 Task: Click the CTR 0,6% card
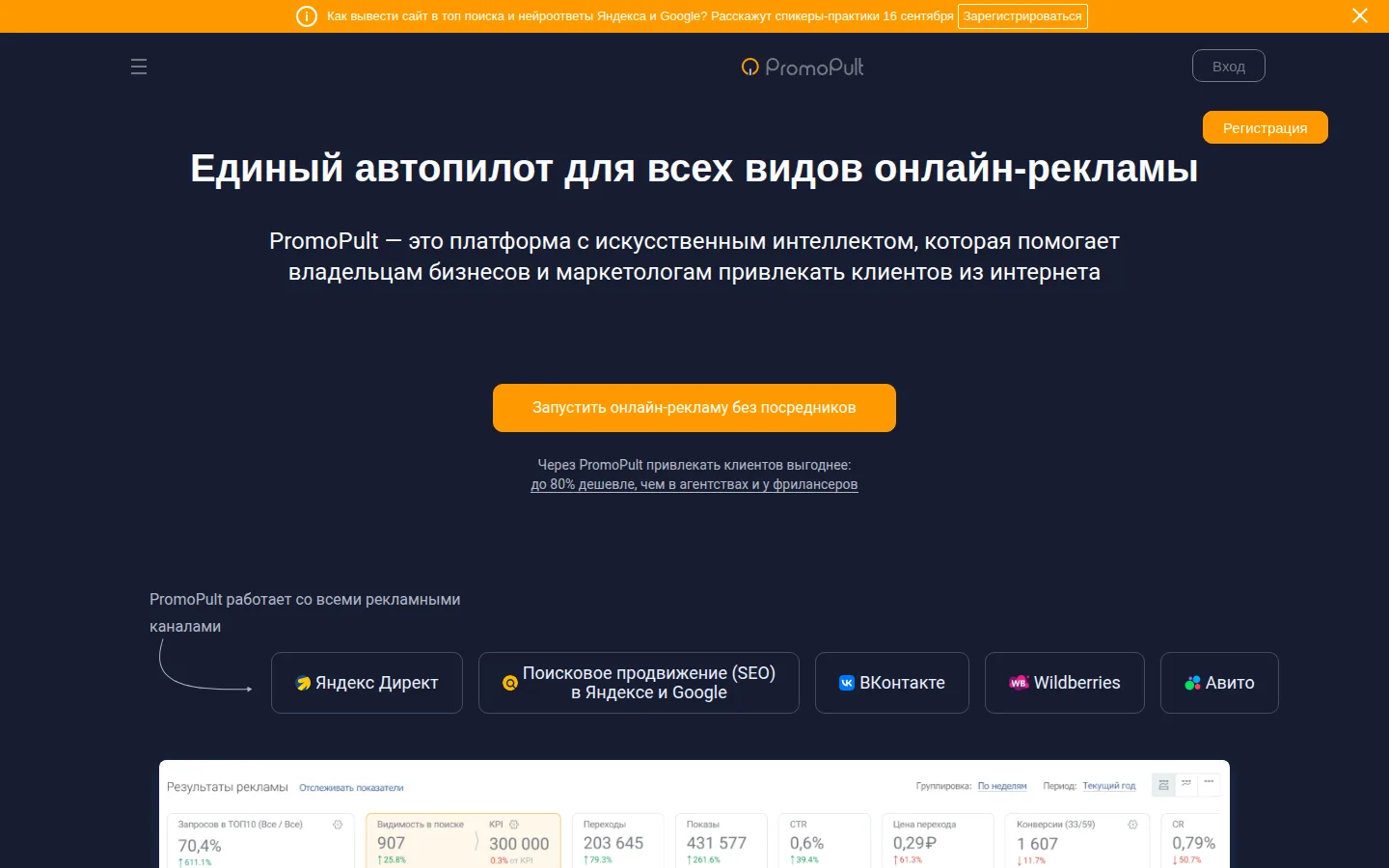(x=824, y=841)
